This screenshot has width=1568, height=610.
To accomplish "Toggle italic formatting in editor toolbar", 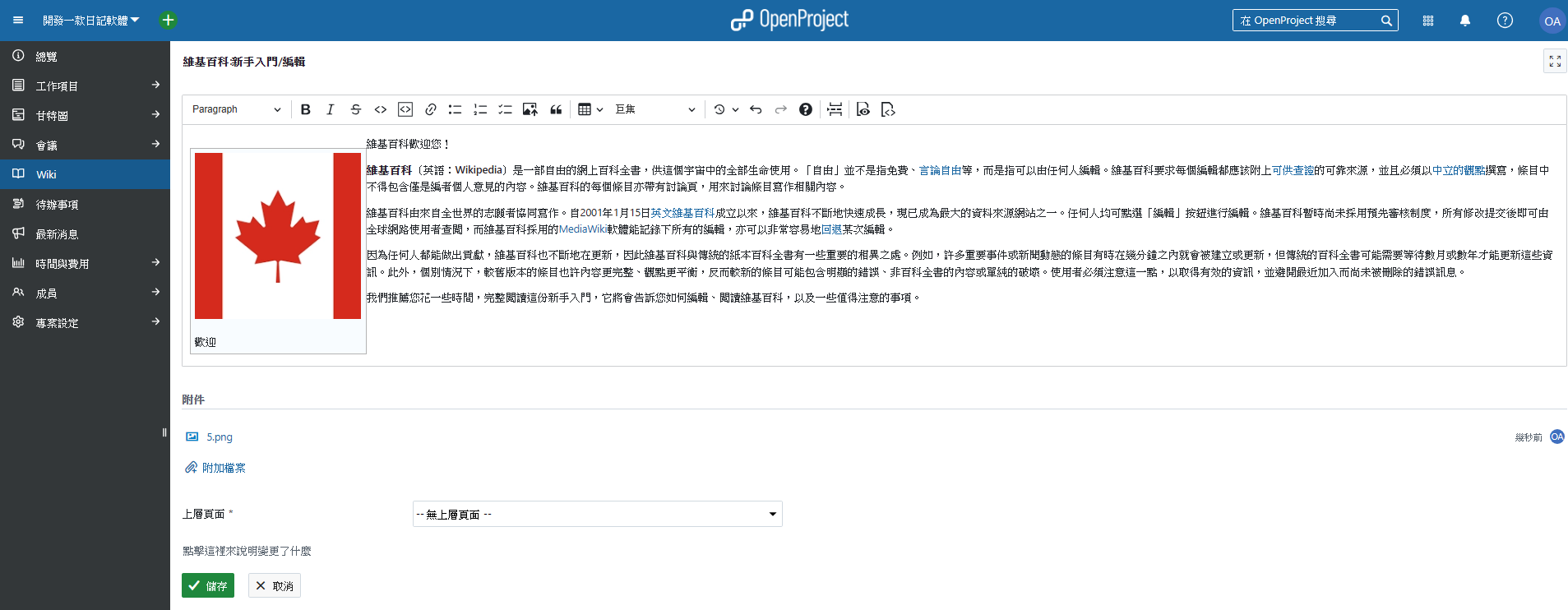I will click(331, 109).
